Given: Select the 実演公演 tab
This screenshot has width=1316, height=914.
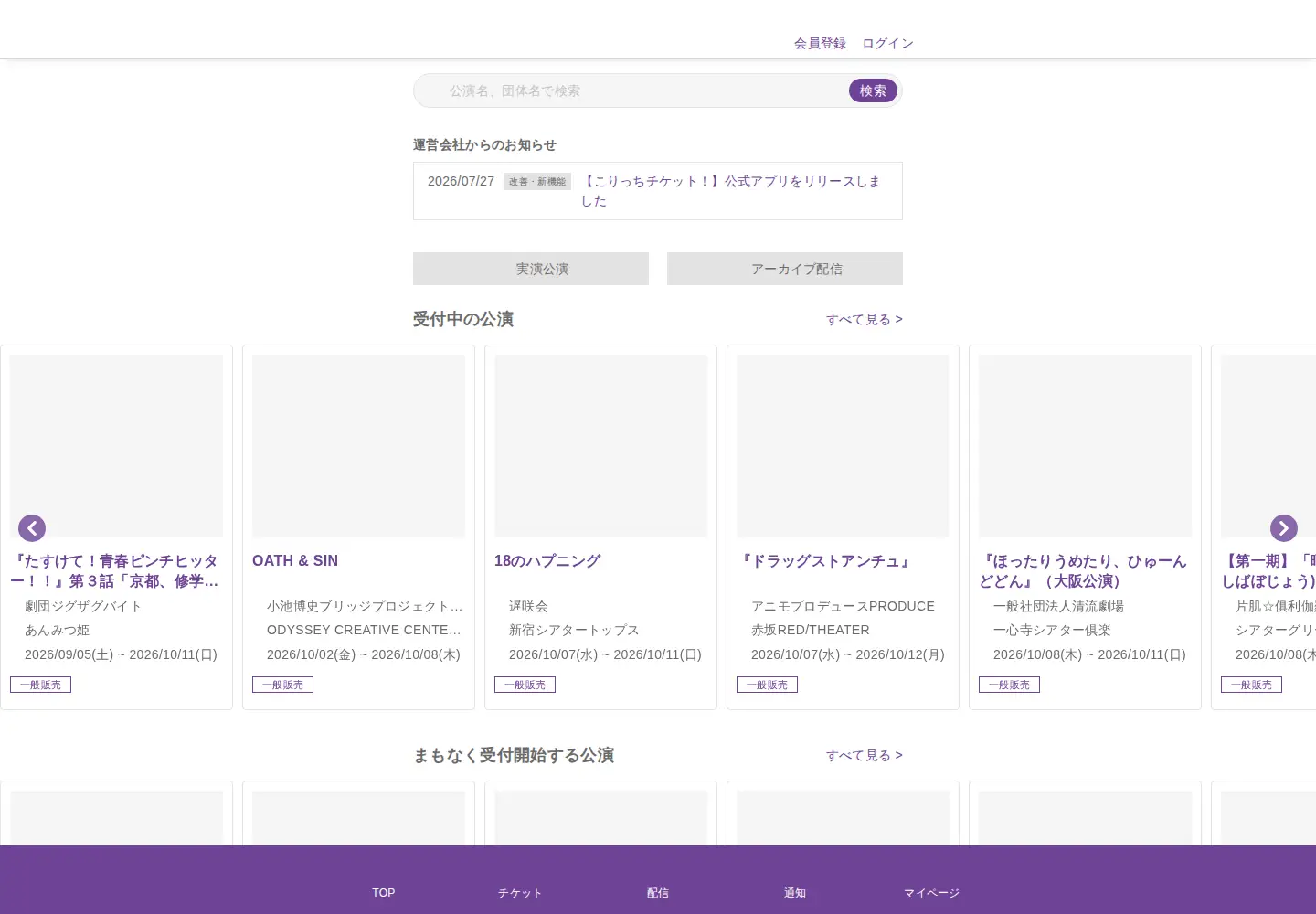Looking at the screenshot, I should pos(531,269).
